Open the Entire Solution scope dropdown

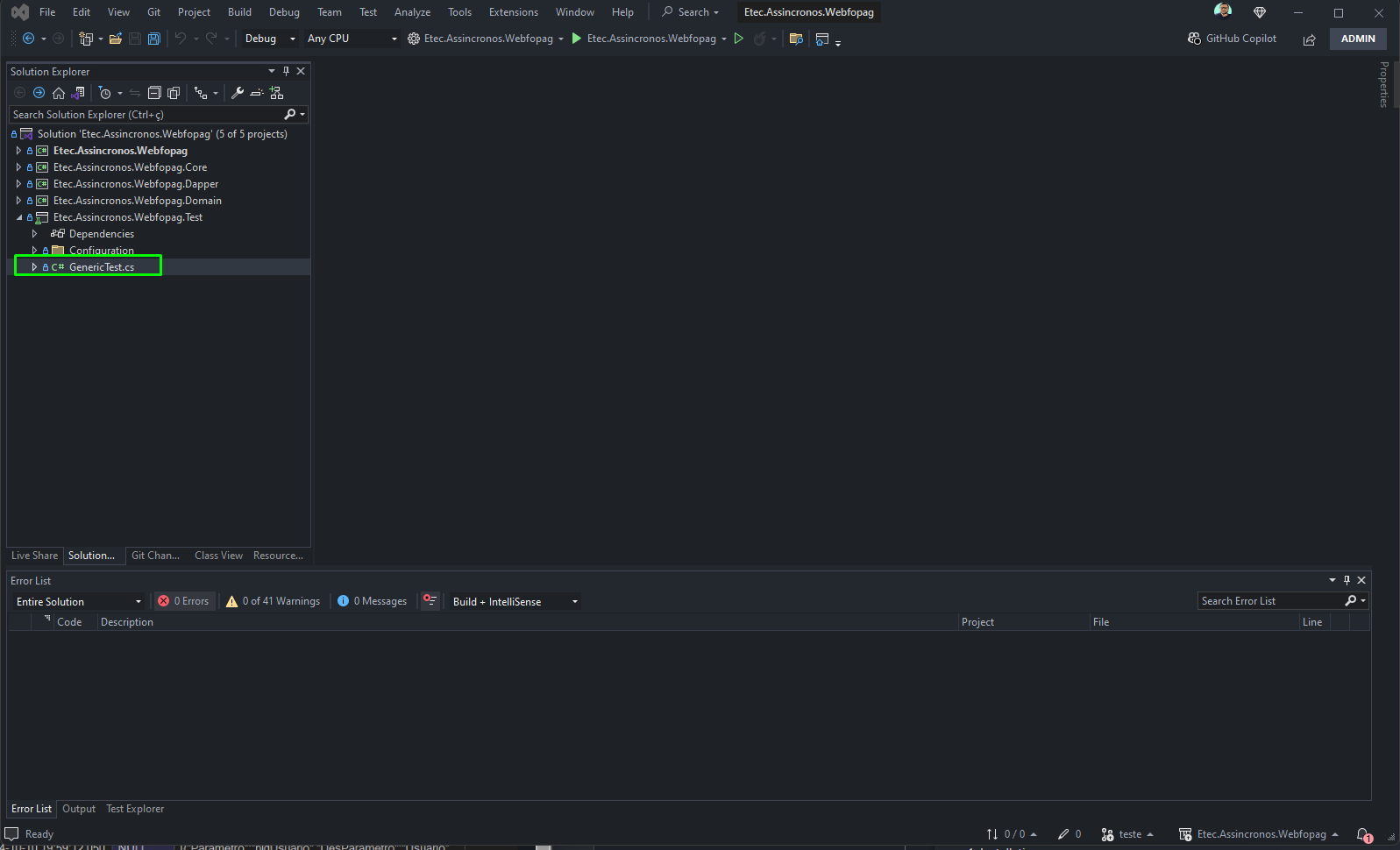pyautogui.click(x=79, y=602)
